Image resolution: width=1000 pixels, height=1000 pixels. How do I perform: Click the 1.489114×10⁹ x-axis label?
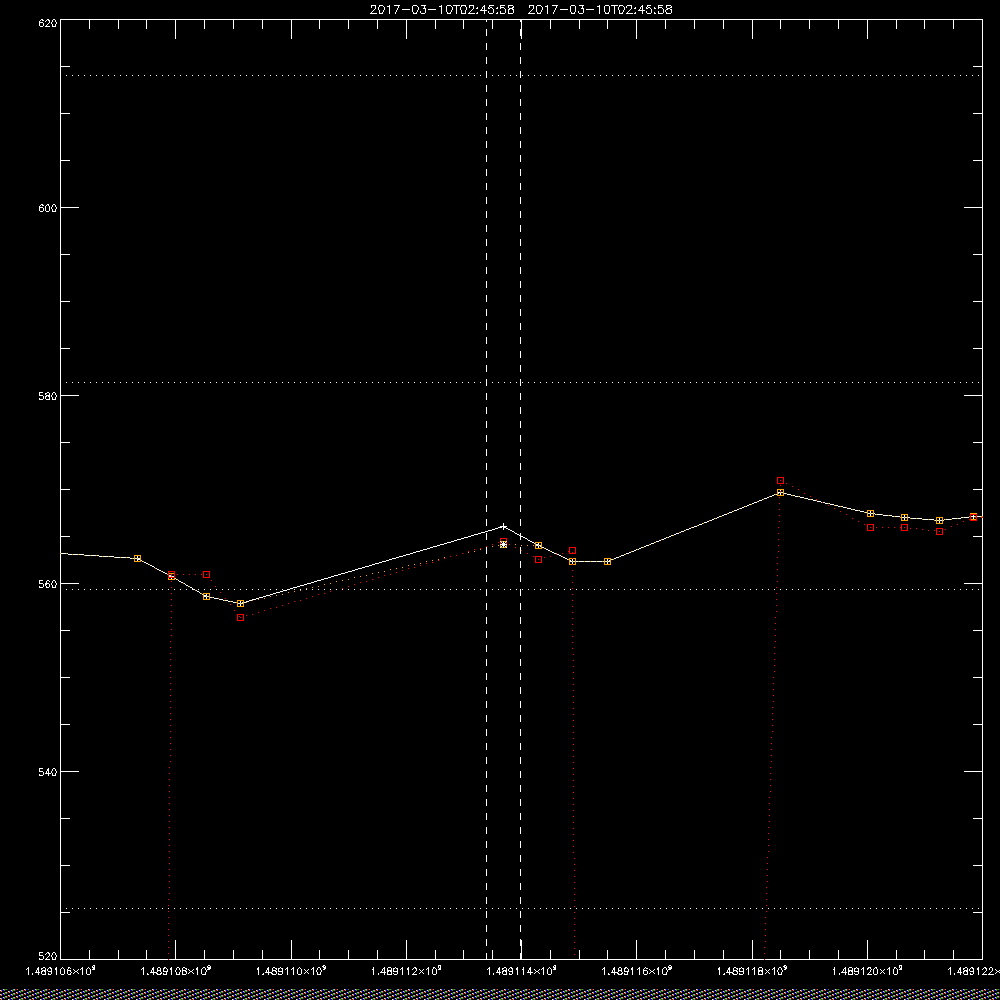click(x=522, y=971)
